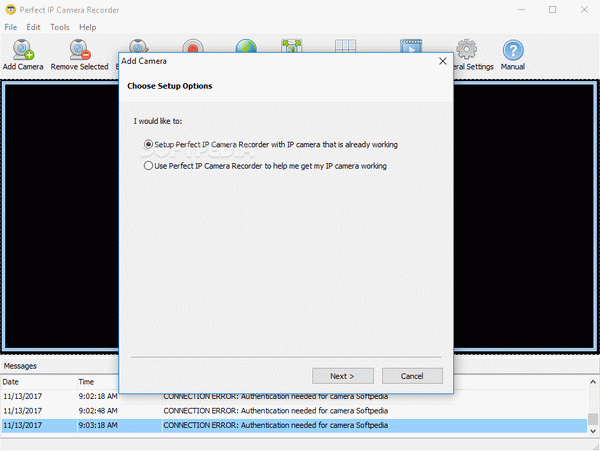Open the Tools menu
Screen dimensions: 600x451
60,27
